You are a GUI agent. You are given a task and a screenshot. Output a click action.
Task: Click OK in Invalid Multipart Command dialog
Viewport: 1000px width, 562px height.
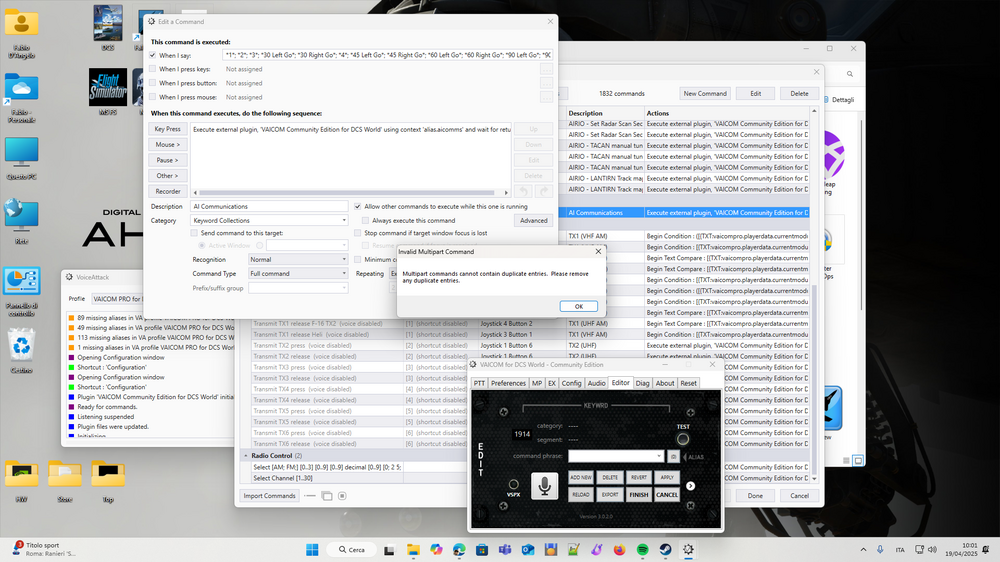[x=578, y=306]
